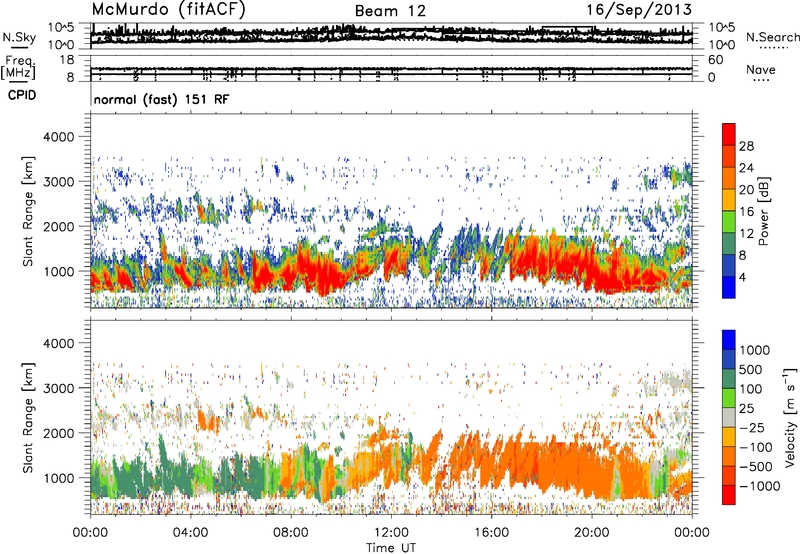Click the 08:00 time axis label

291,533
